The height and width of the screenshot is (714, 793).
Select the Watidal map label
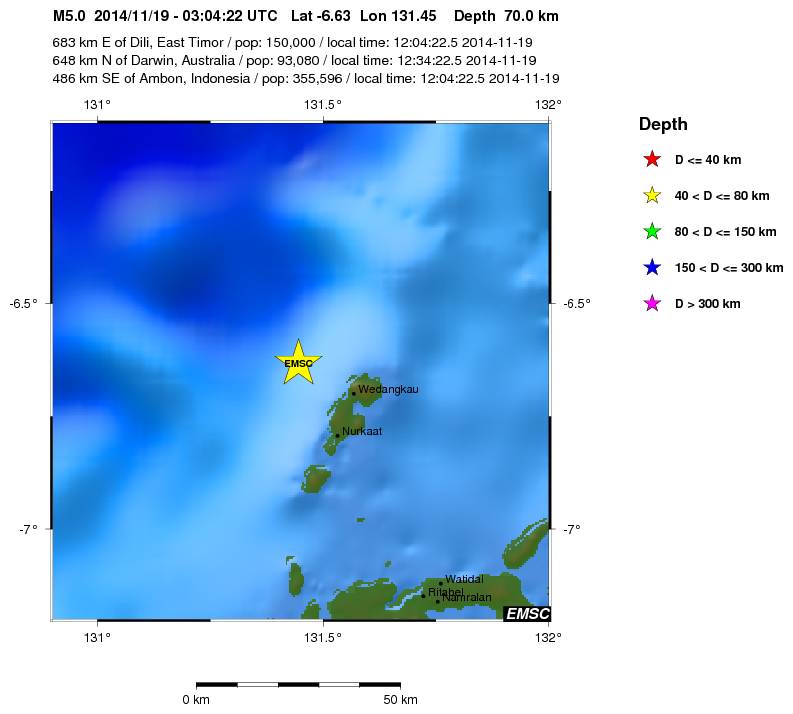click(x=464, y=579)
